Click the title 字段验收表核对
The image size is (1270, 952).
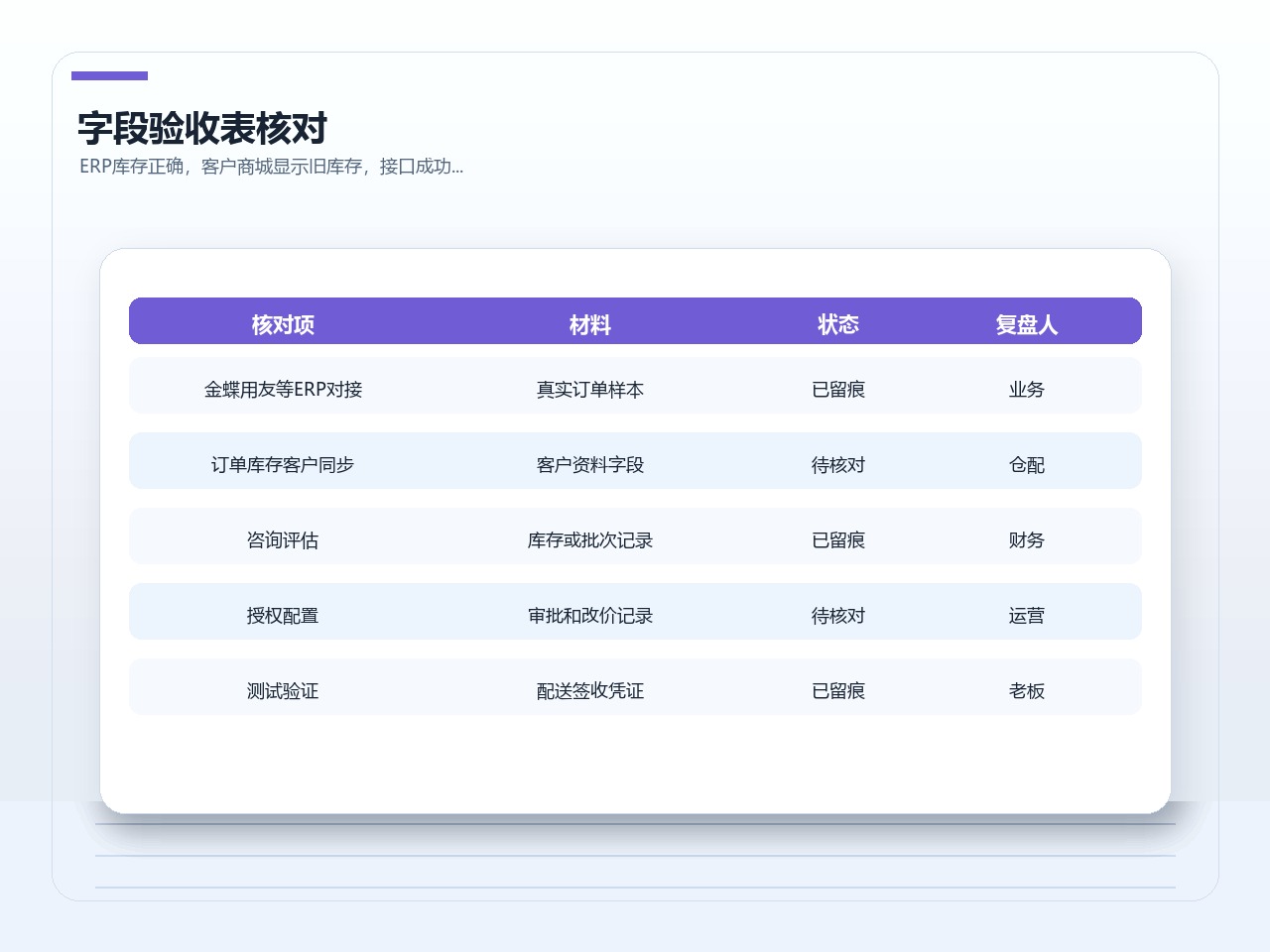(202, 128)
